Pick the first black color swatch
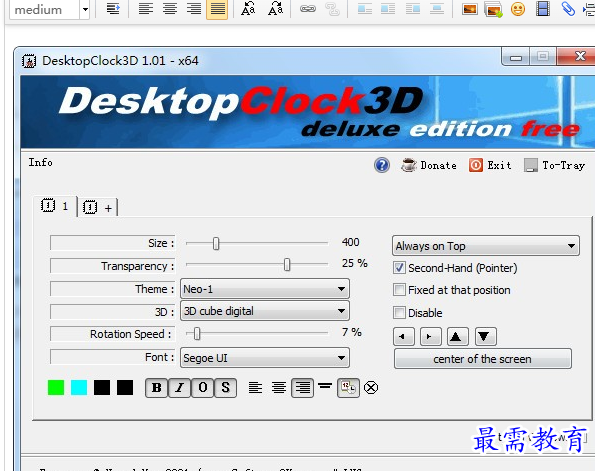The image size is (595, 471). pos(102,388)
